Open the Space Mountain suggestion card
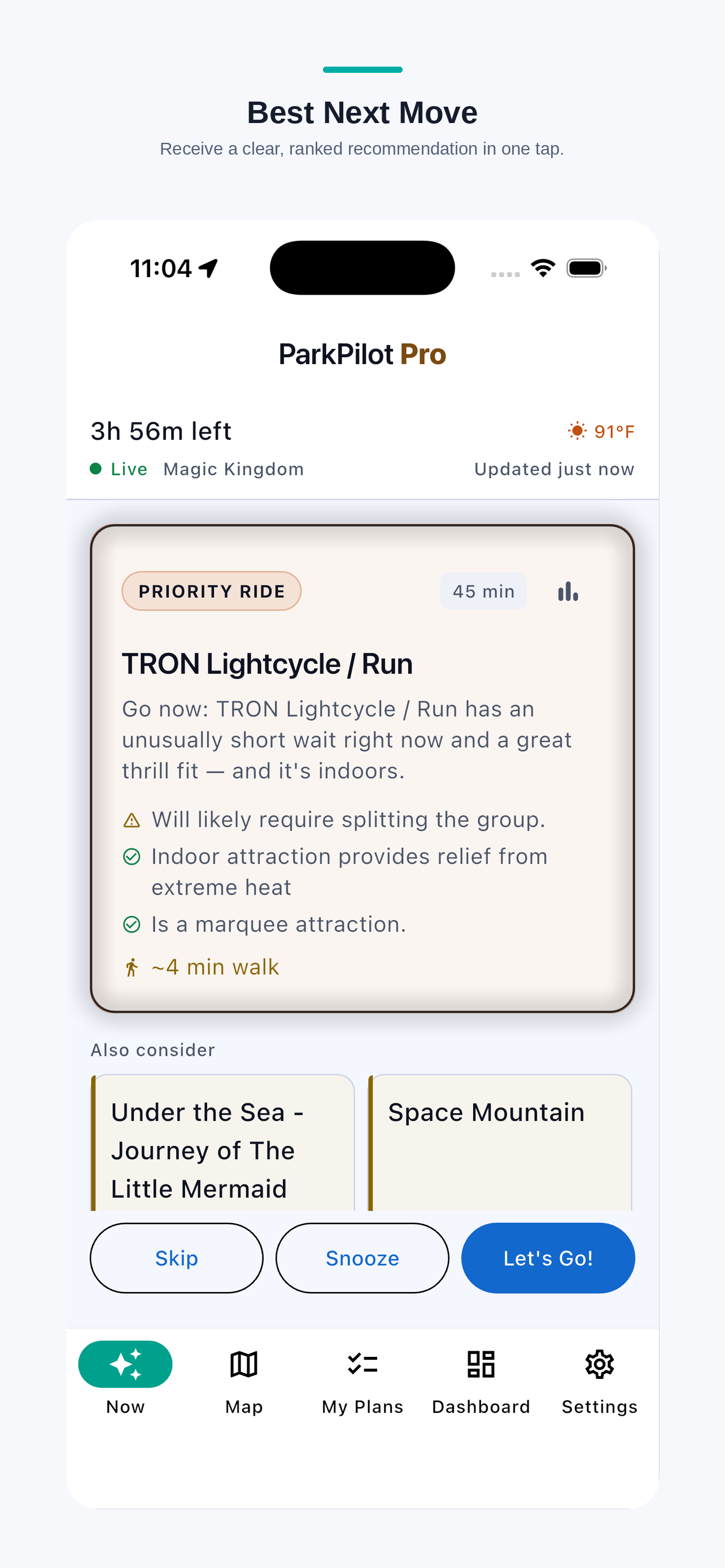 coord(500,1143)
